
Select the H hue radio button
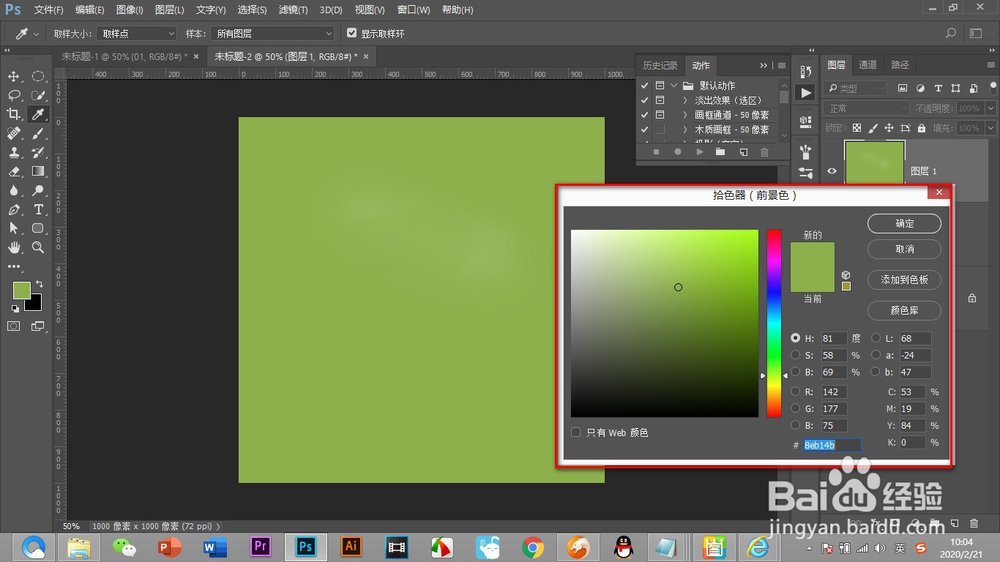795,338
